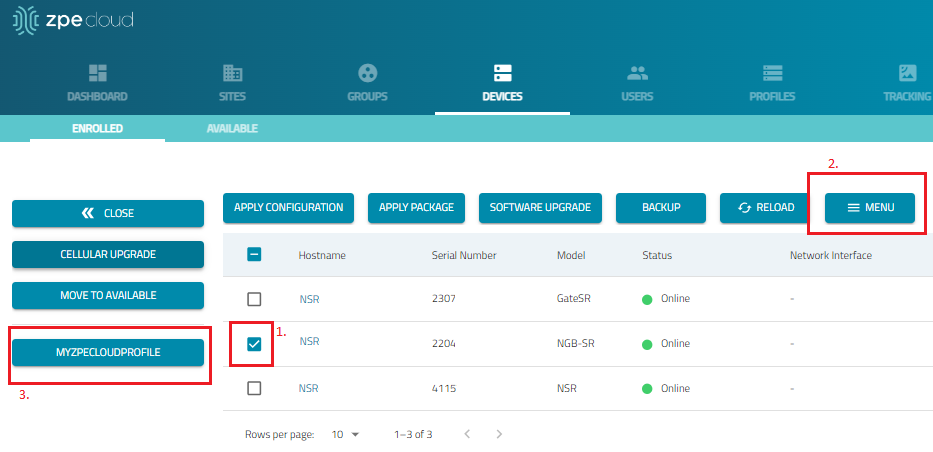Check the serial 4115 row checkbox

[x=254, y=388]
